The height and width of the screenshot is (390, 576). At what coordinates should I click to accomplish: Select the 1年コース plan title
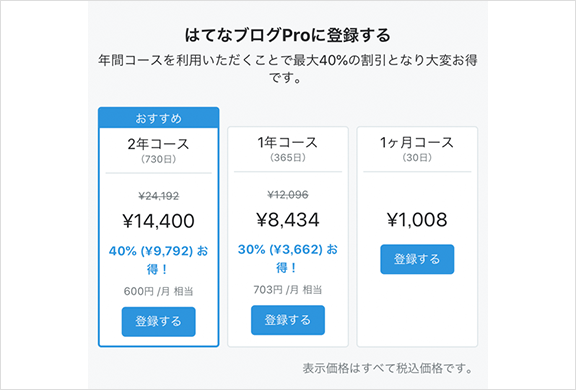[288, 142]
